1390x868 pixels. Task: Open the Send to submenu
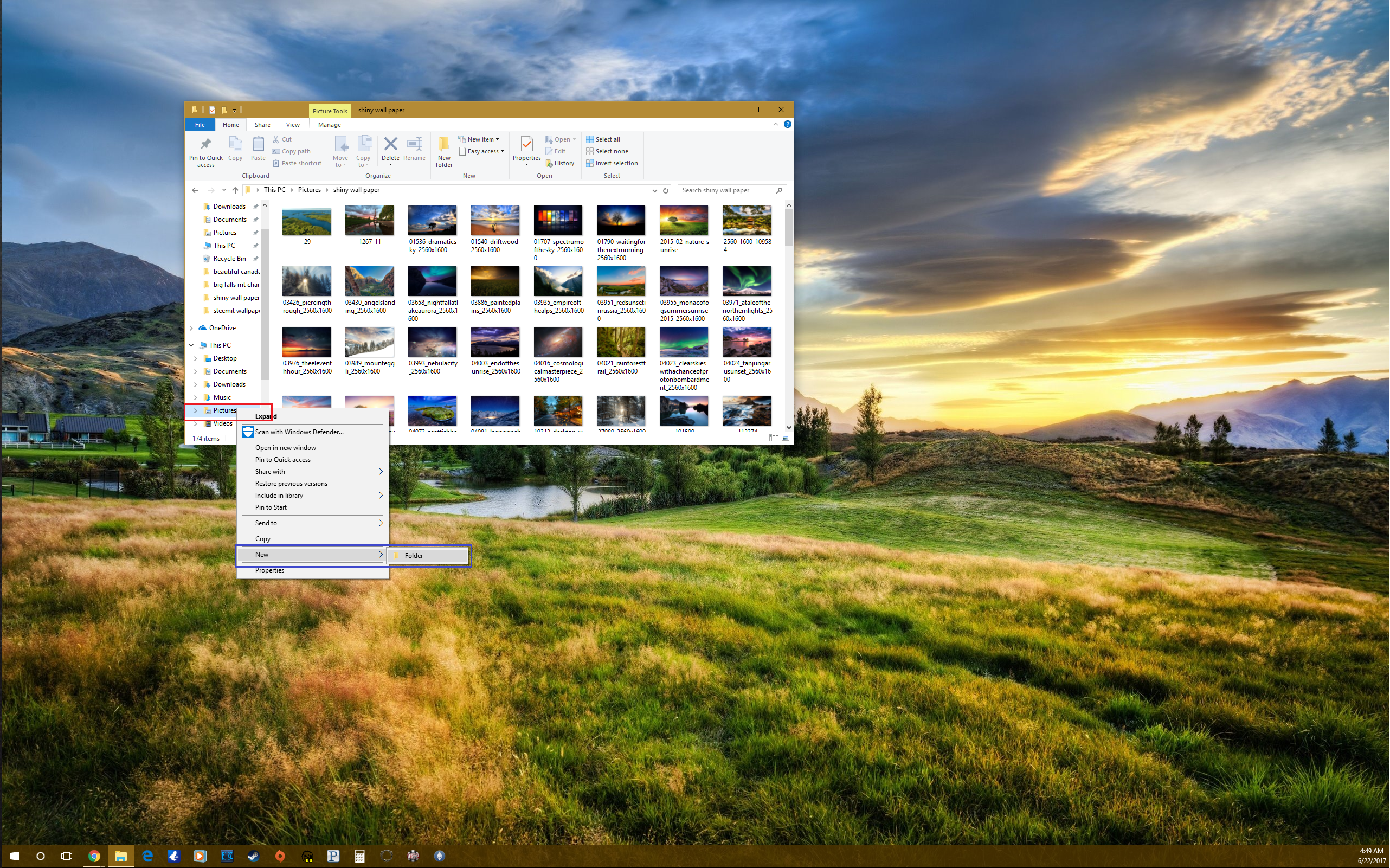coord(313,524)
